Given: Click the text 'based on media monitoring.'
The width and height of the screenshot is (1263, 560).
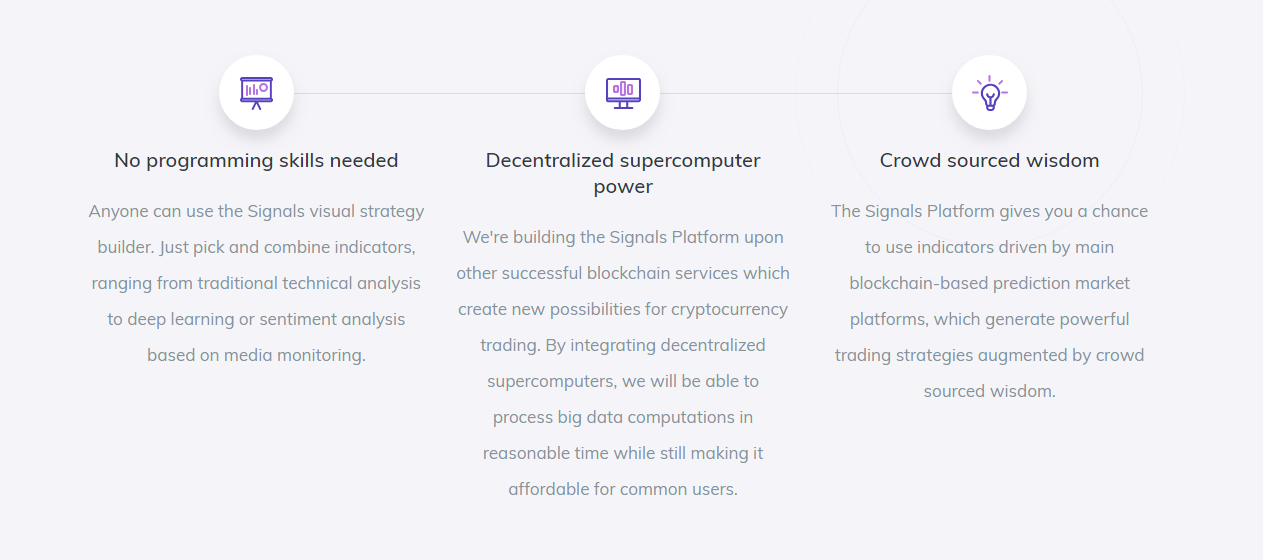Looking at the screenshot, I should [x=256, y=355].
